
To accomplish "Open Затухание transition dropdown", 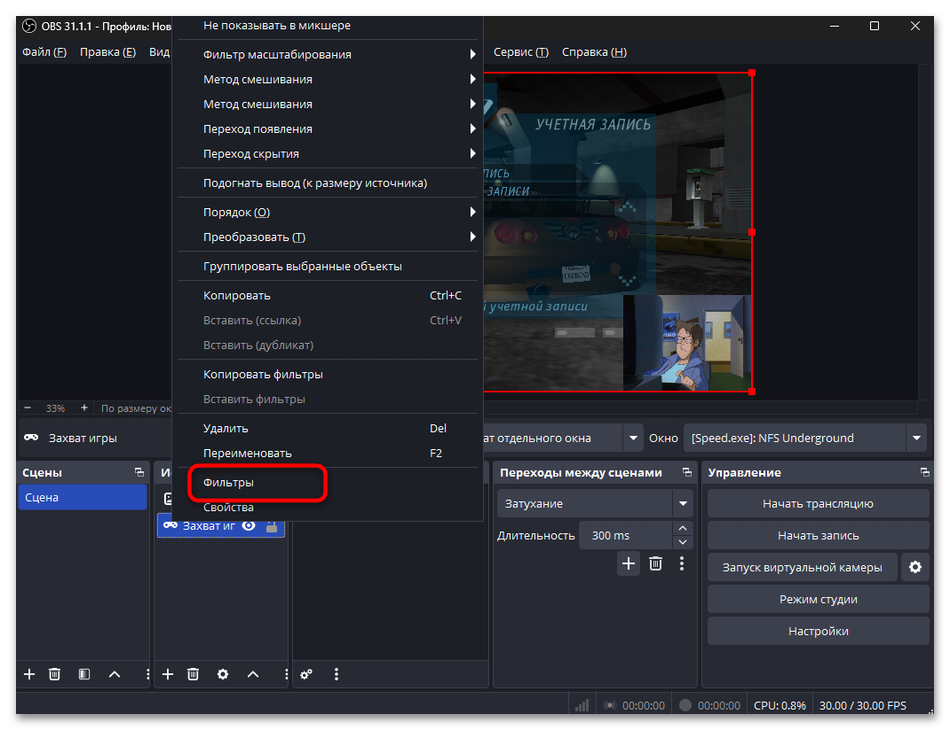I will 594,503.
